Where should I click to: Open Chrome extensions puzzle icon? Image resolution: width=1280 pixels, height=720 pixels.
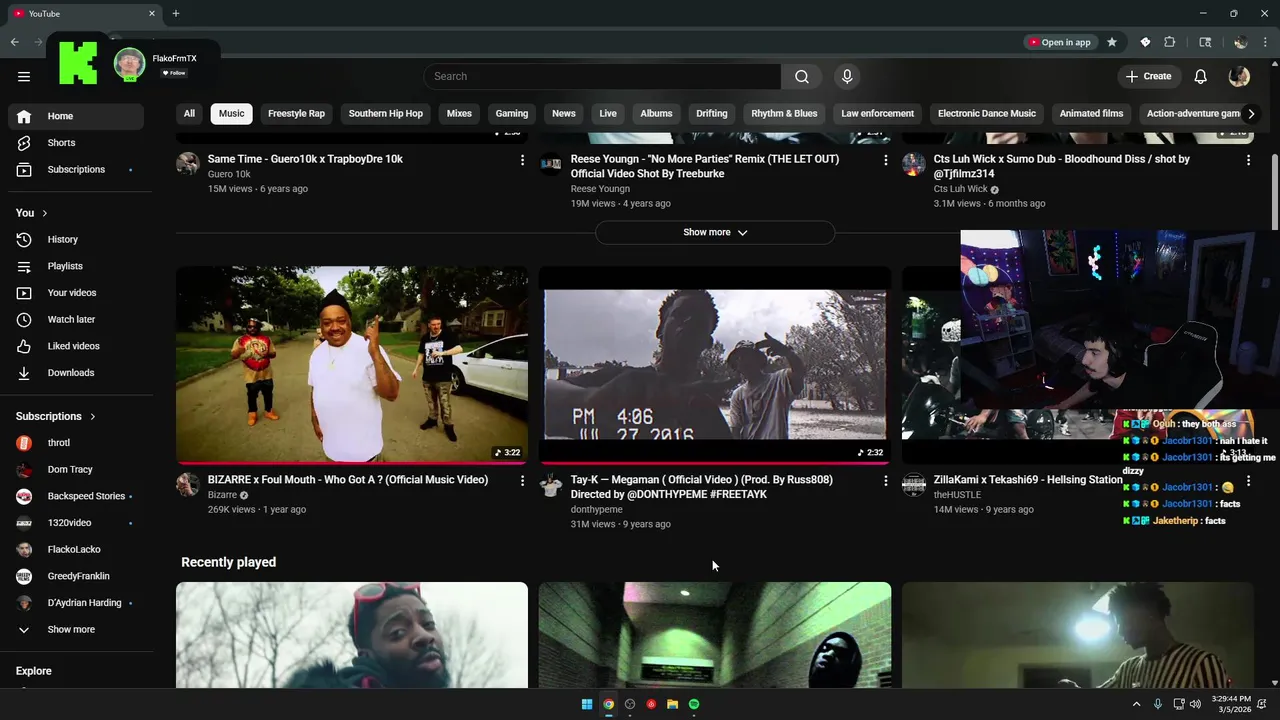(1170, 42)
